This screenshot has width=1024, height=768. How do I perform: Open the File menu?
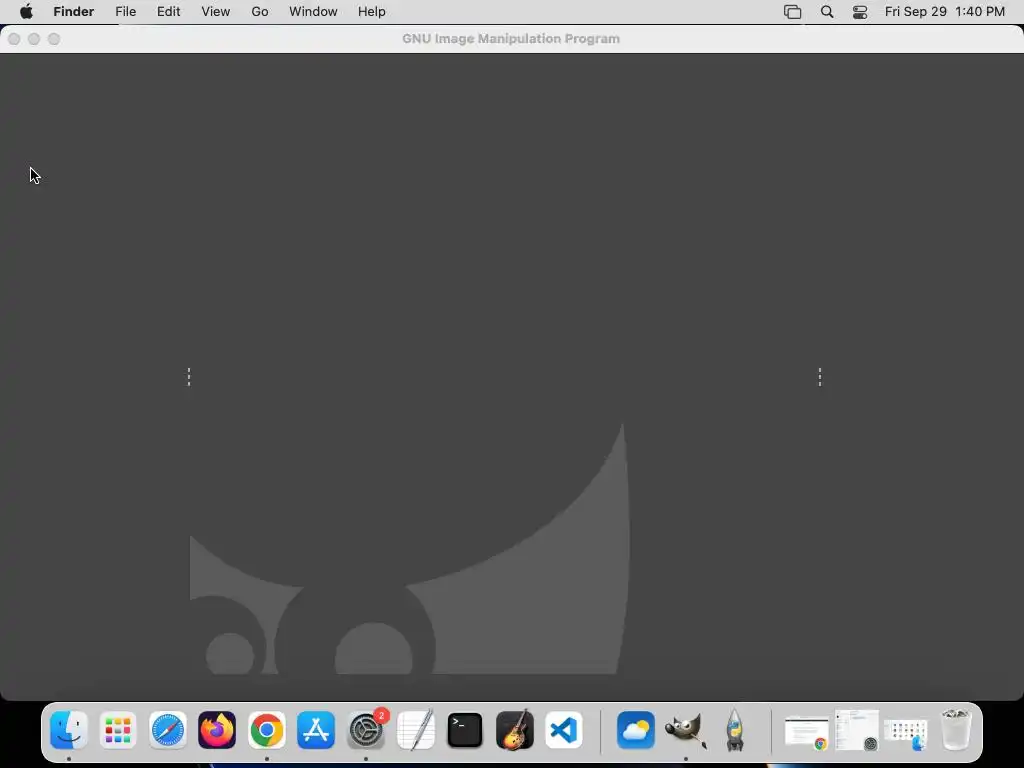click(x=125, y=12)
